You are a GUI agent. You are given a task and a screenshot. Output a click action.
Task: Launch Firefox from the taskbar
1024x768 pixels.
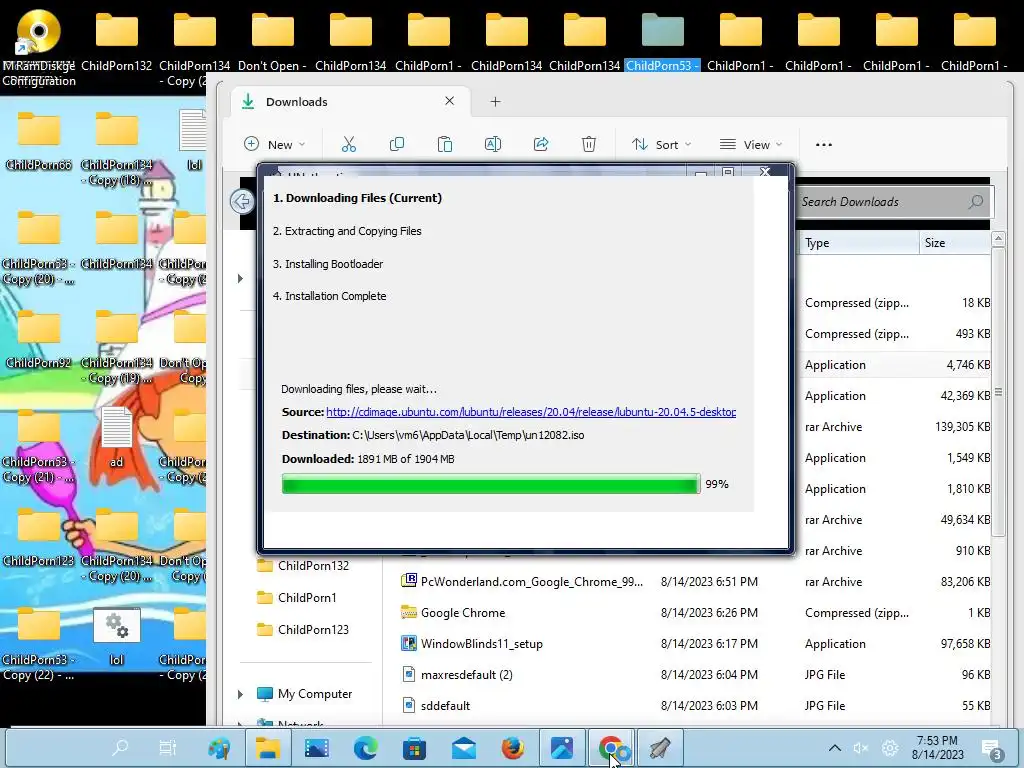513,747
